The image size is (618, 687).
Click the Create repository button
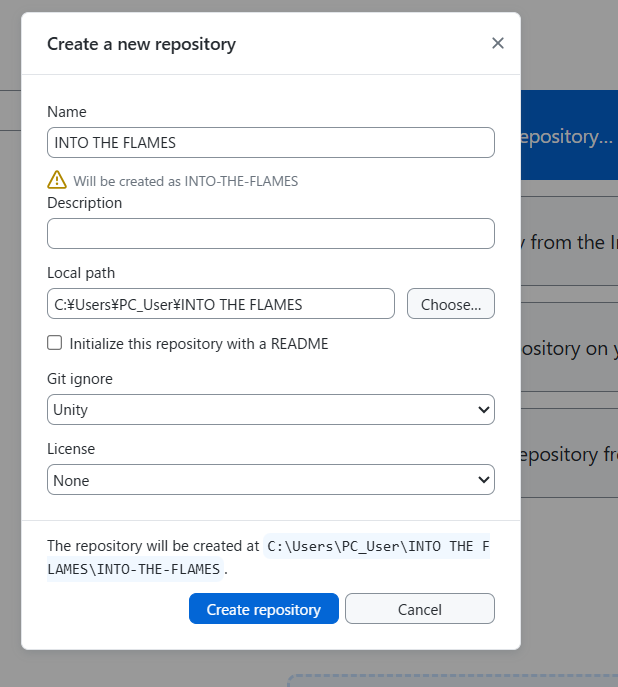pyautogui.click(x=263, y=609)
